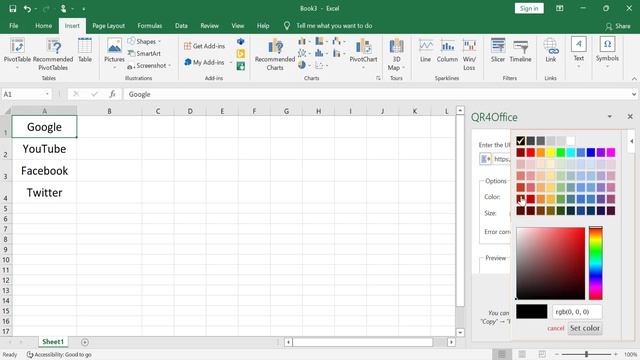Viewport: 640px width, 360px height.
Task: Expand the formula bar
Action: coord(634,94)
